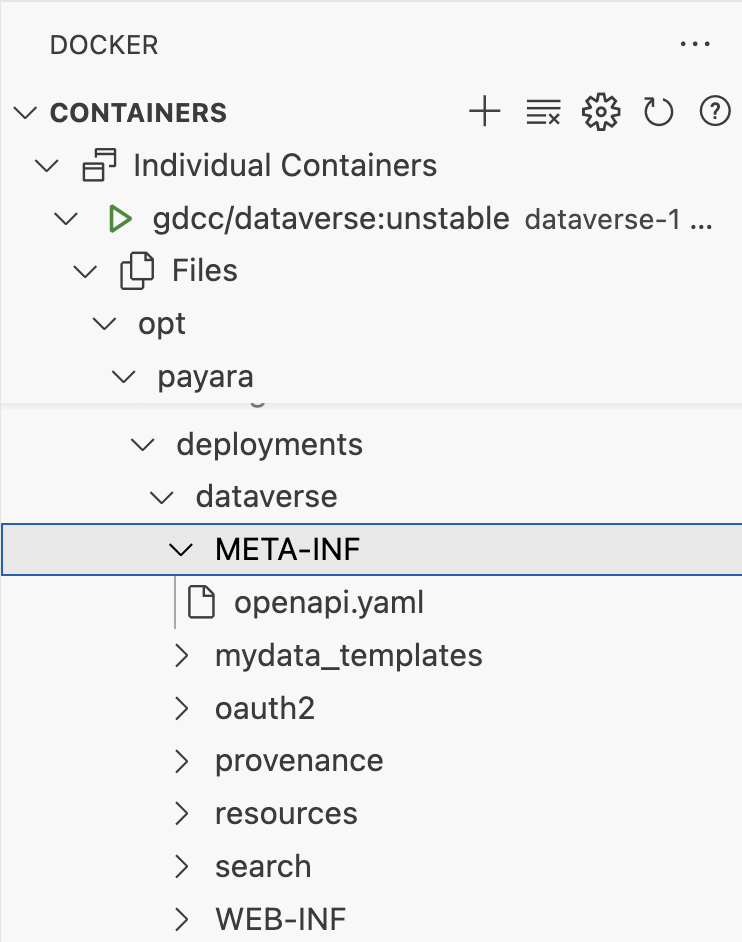Expand the WEB-INF folder
This screenshot has height=942, width=742.
[x=181, y=919]
